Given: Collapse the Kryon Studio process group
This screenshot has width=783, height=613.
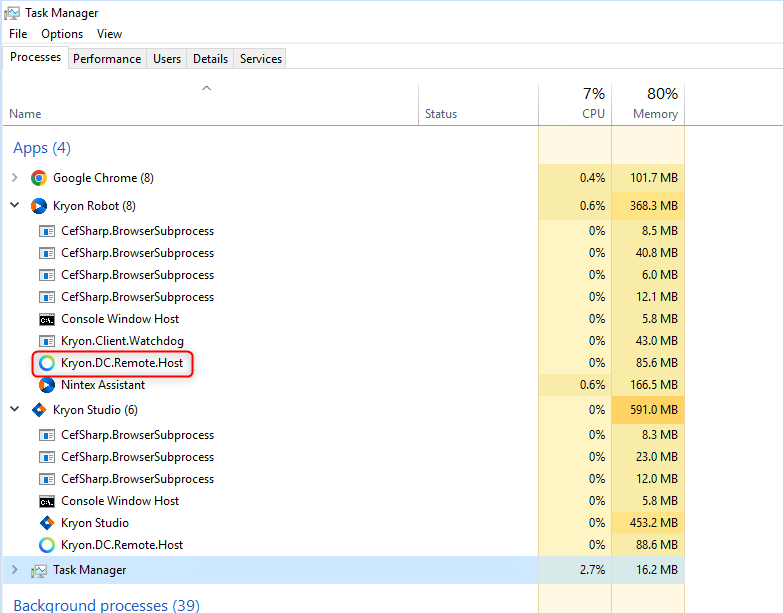Looking at the screenshot, I should click(x=14, y=410).
